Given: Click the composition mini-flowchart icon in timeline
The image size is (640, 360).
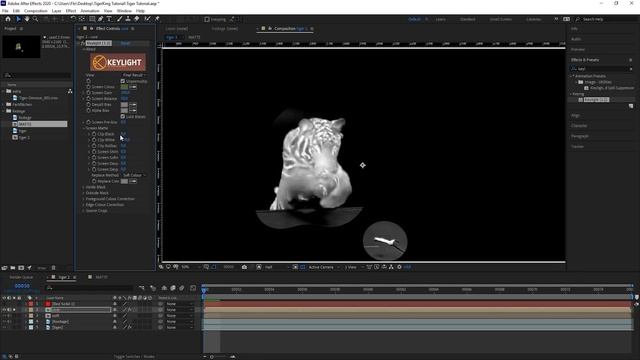Looking at the screenshot, I should [142, 288].
